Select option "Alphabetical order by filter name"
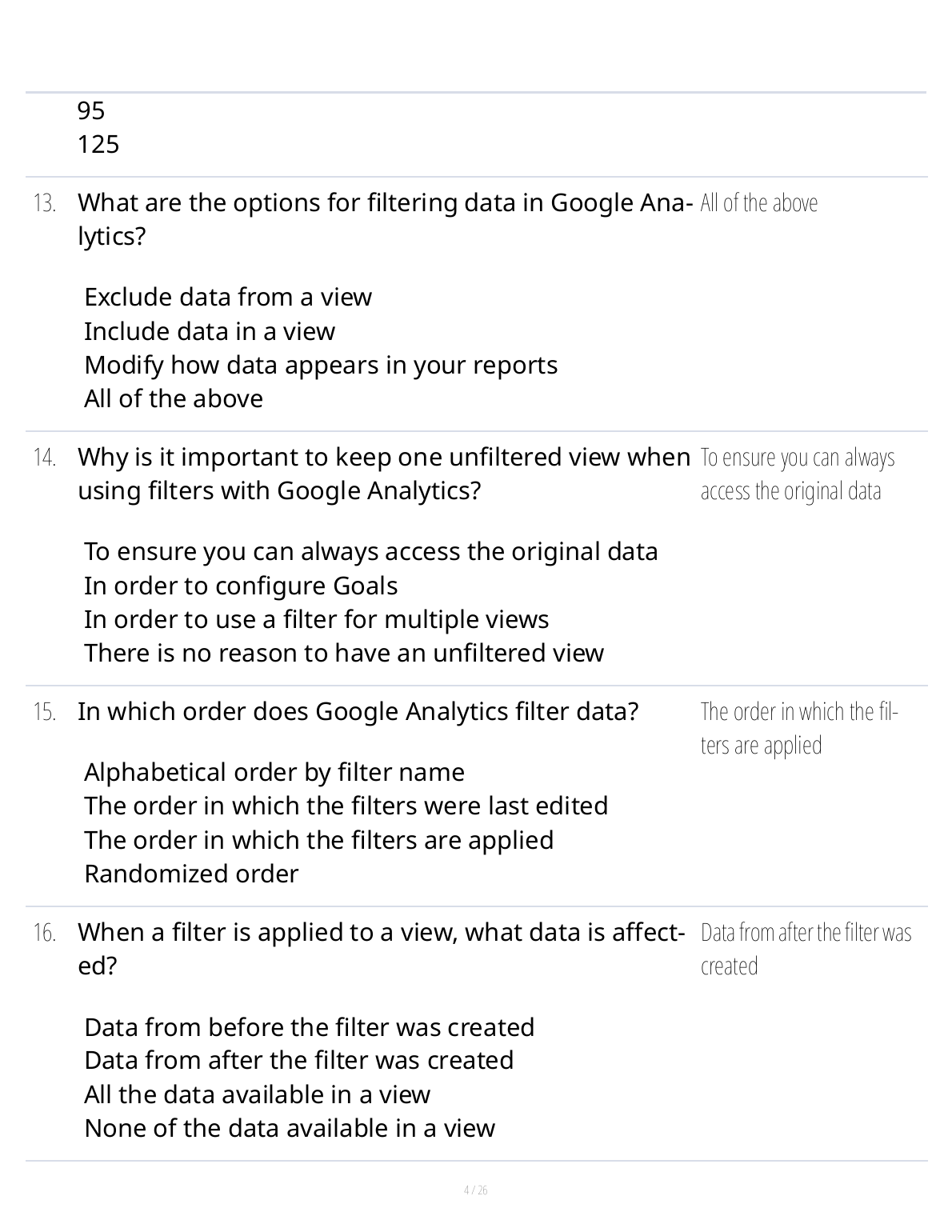Screen dimensions: 952x1232 [x=274, y=772]
